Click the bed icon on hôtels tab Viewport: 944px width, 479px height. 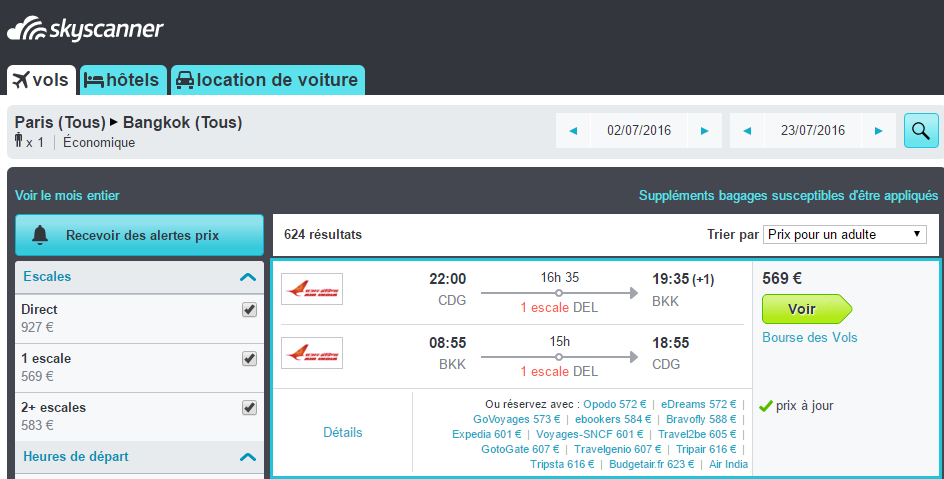tap(93, 81)
